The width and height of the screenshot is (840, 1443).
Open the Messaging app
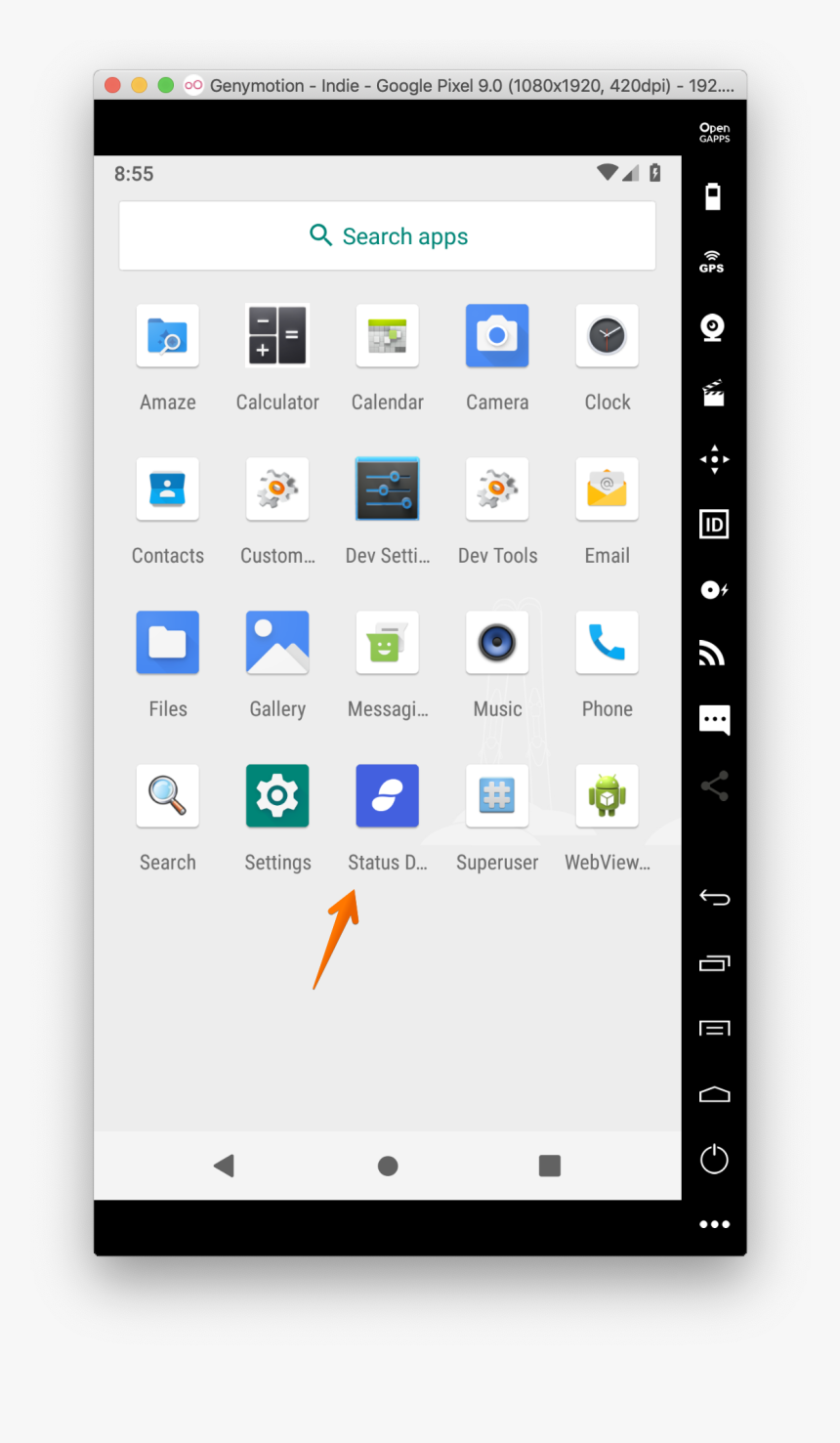pos(388,643)
